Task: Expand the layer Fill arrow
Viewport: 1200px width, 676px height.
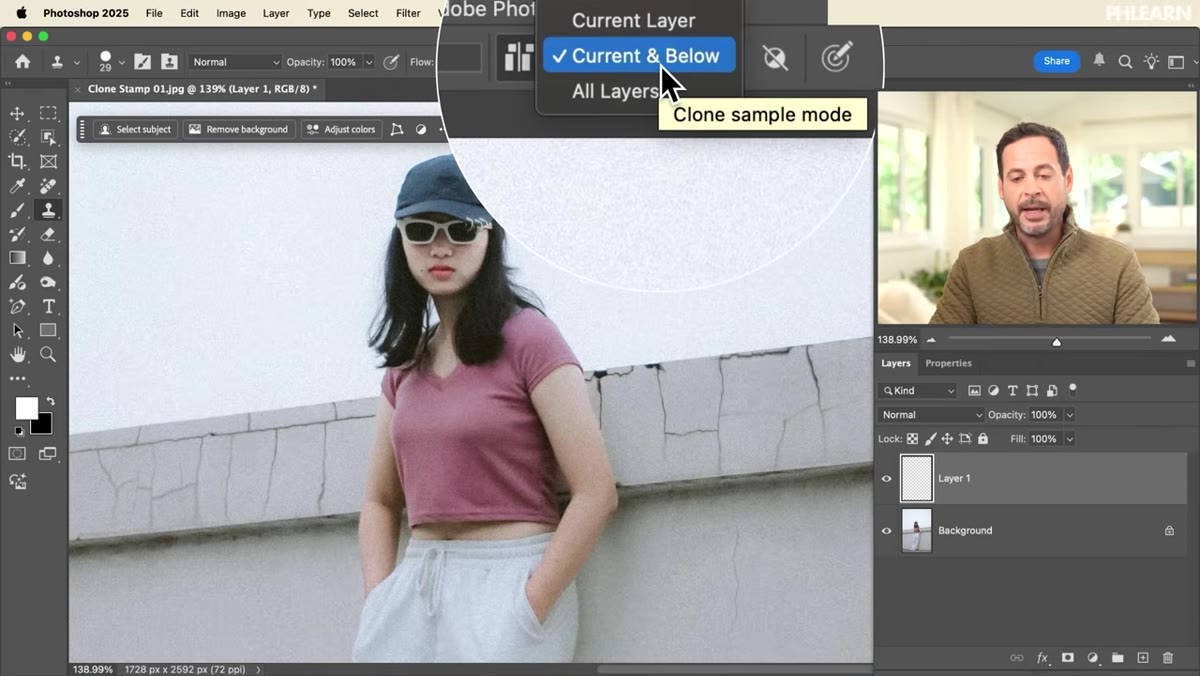Action: tap(1069, 439)
